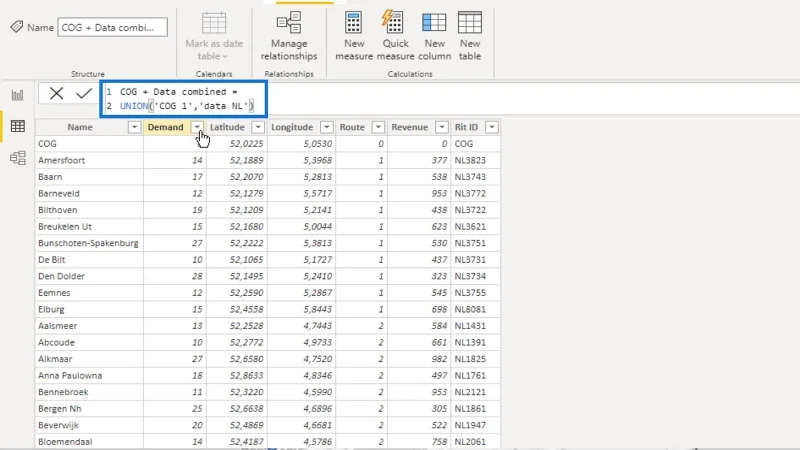The width and height of the screenshot is (800, 450).
Task: Click revenue value 377 for Amersfoort
Action: 419,160
